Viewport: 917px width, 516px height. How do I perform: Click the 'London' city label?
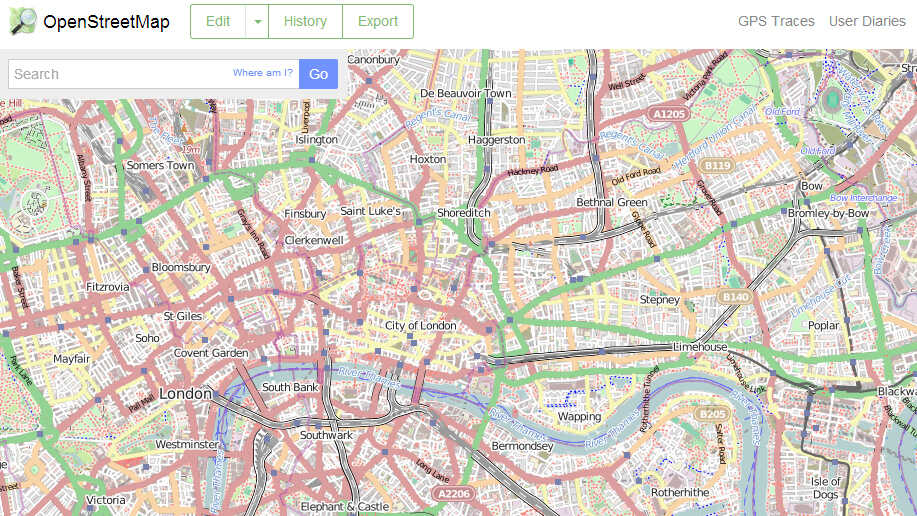point(185,394)
